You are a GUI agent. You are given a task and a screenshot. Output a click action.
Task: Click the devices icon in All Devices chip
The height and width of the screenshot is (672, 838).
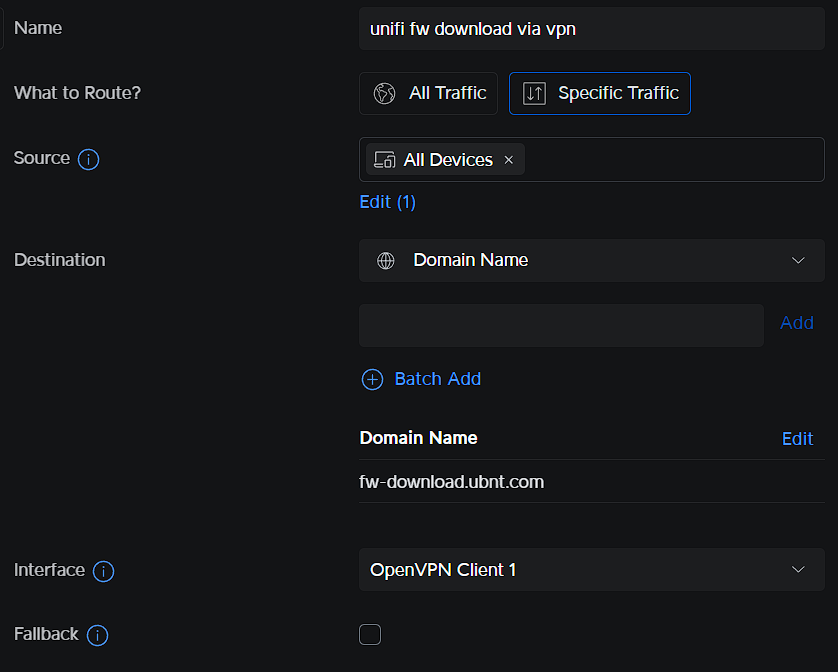(x=385, y=160)
